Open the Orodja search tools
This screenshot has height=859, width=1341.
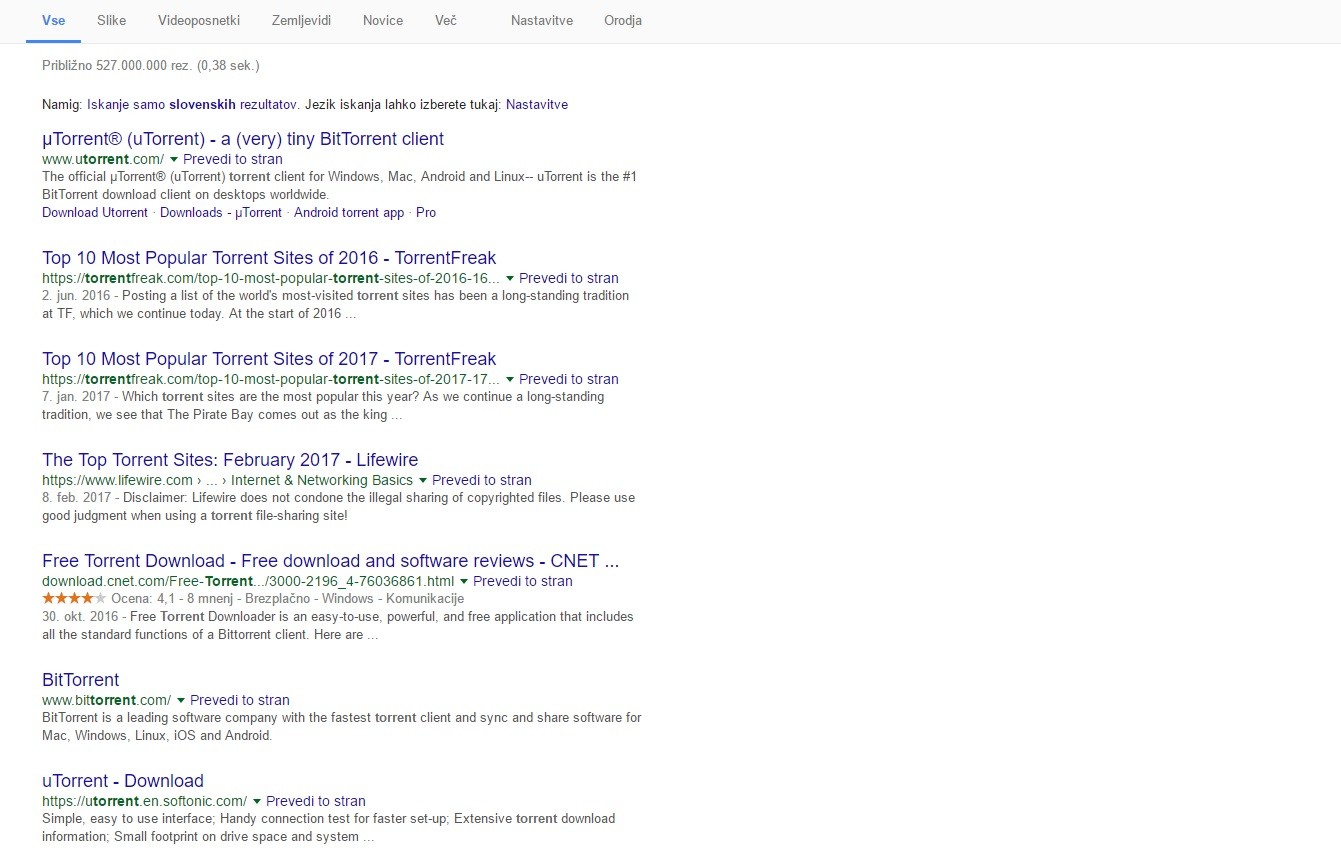[623, 20]
